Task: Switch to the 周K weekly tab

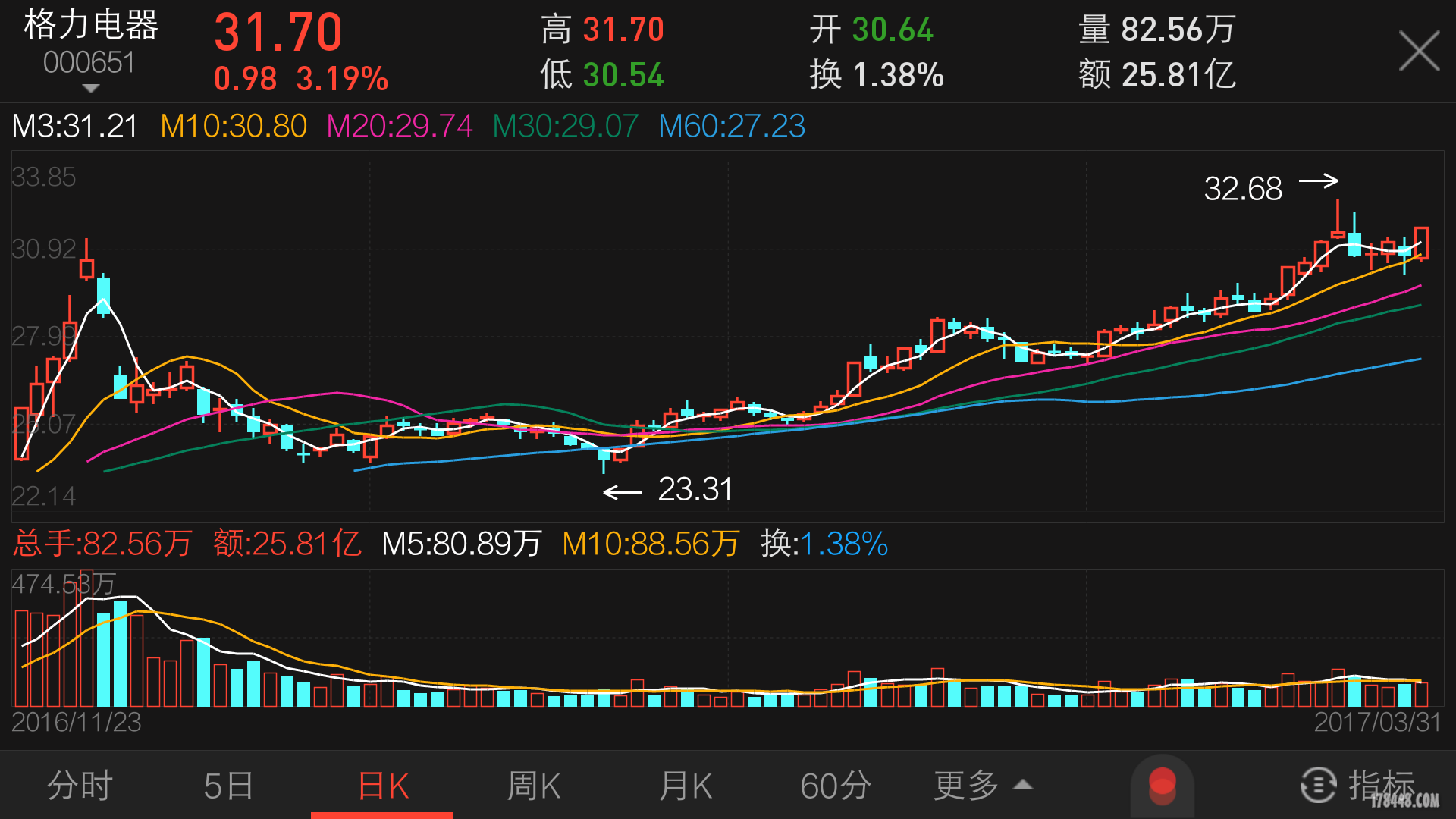Action: (534, 786)
